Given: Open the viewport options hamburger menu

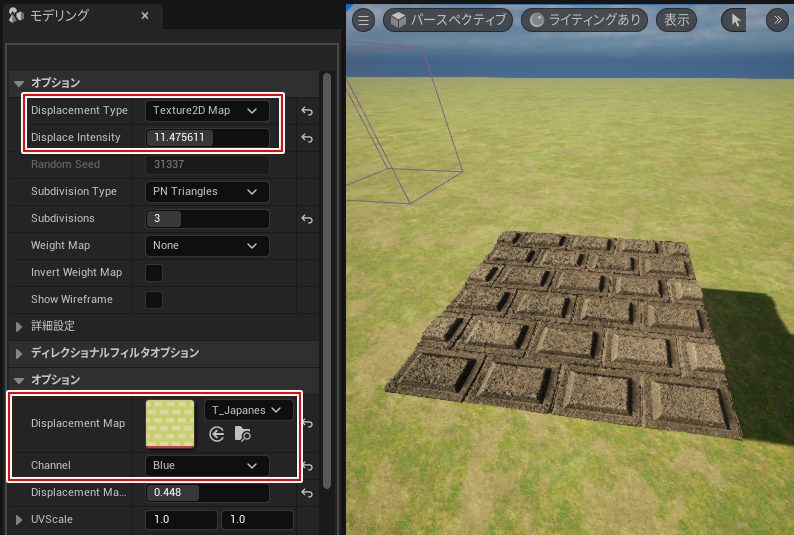Looking at the screenshot, I should [364, 20].
